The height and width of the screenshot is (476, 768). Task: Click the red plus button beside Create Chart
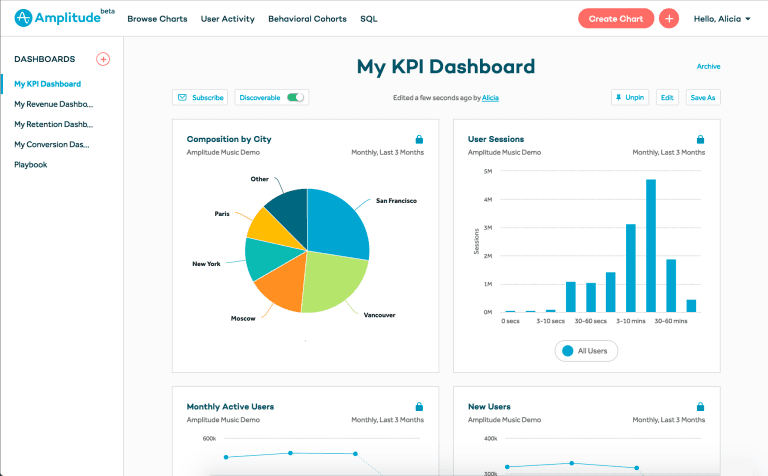669,18
